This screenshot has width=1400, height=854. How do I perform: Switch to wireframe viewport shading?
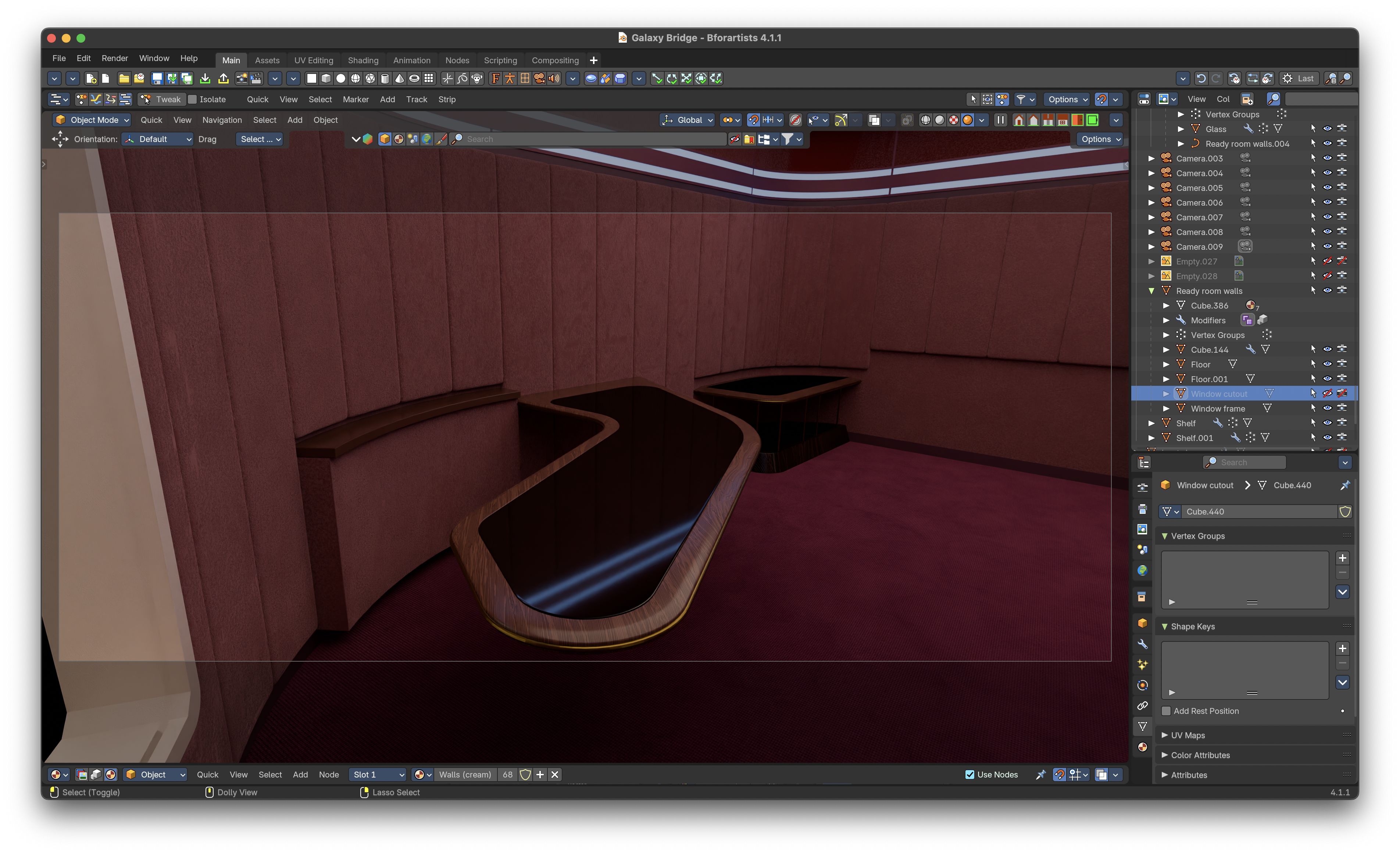926,120
